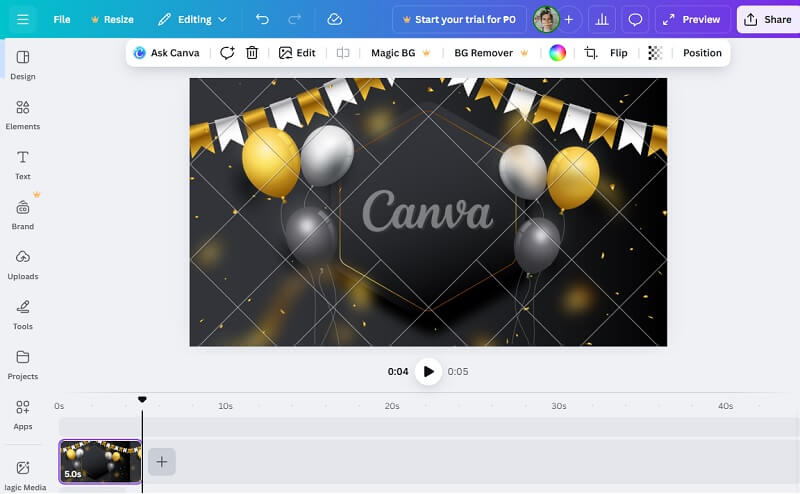Flip the selected image
This screenshot has height=494, width=800.
[618, 53]
